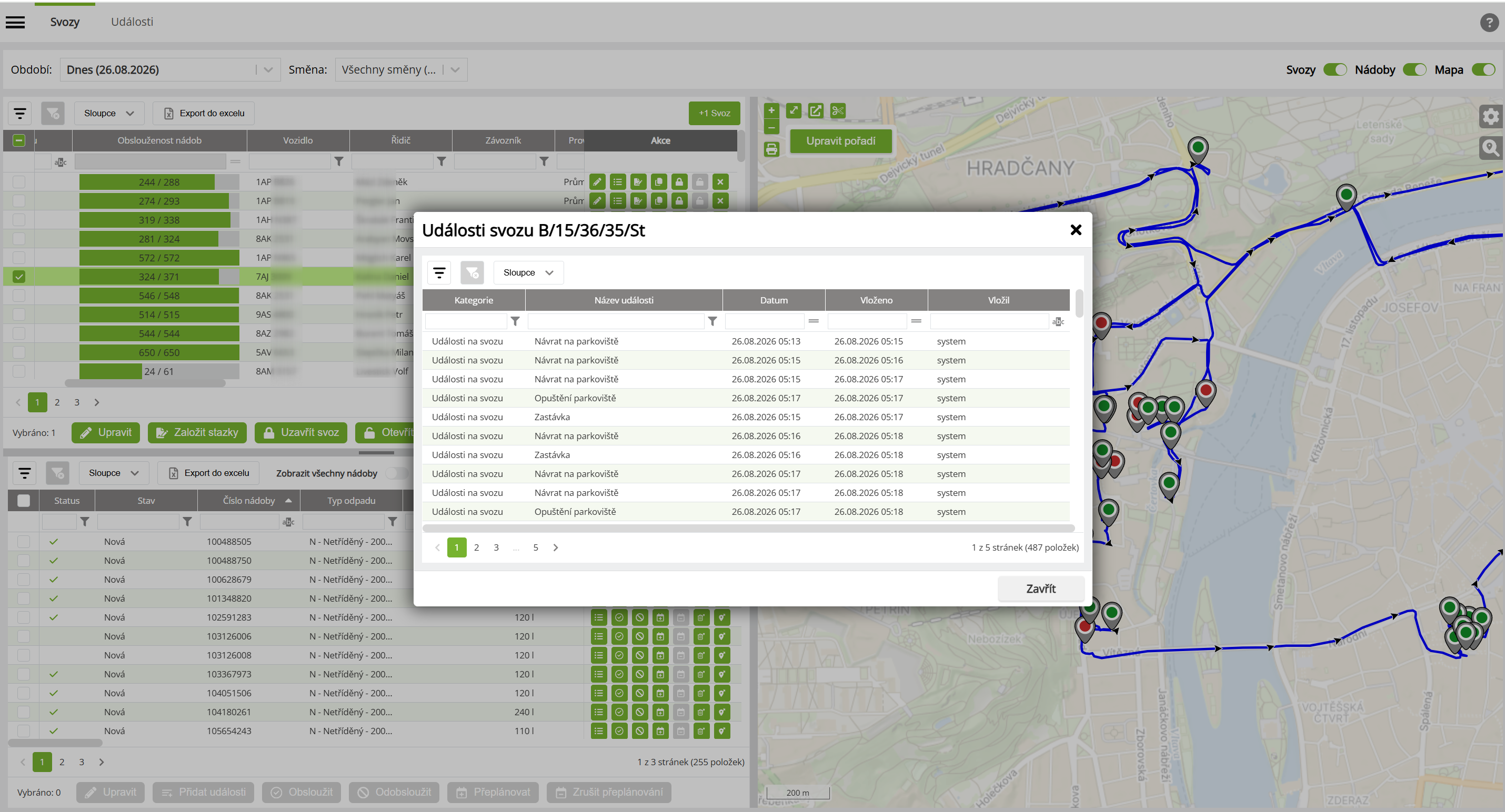Switch to the Události tab
Screen dimensions: 1505x812
click(132, 22)
